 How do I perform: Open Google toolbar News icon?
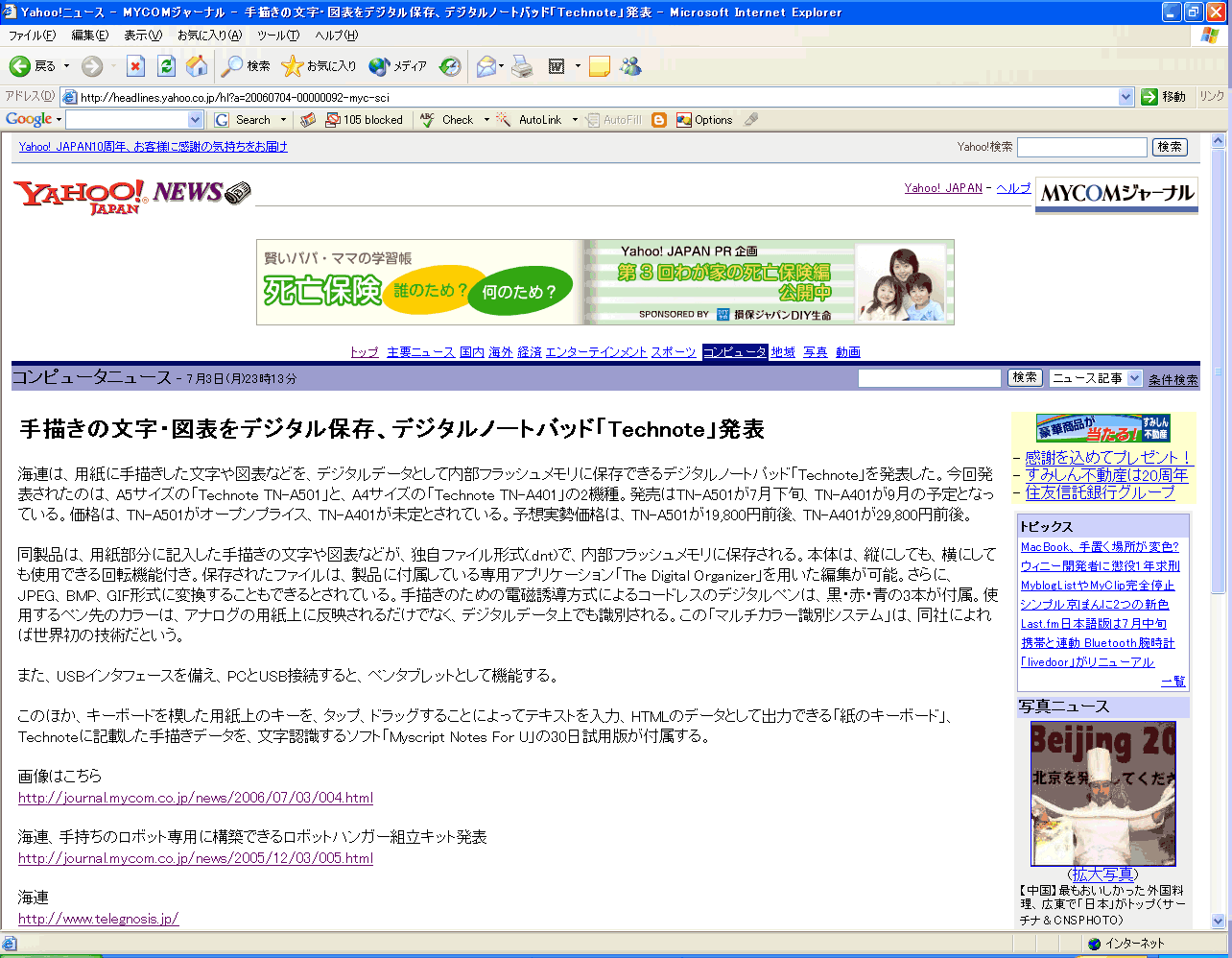[308, 120]
